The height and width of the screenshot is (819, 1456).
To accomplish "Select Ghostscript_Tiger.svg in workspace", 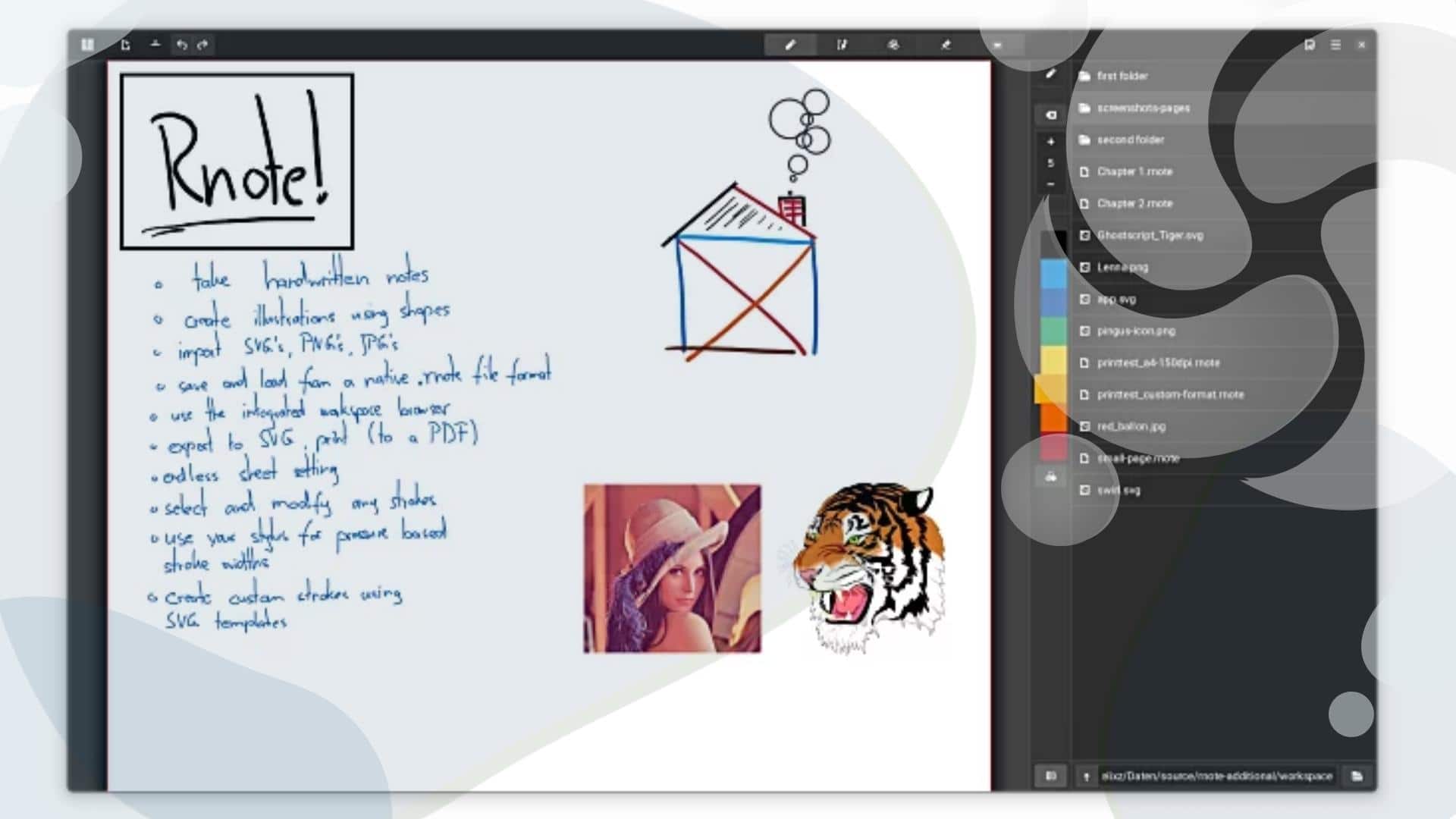I will pos(1224,235).
